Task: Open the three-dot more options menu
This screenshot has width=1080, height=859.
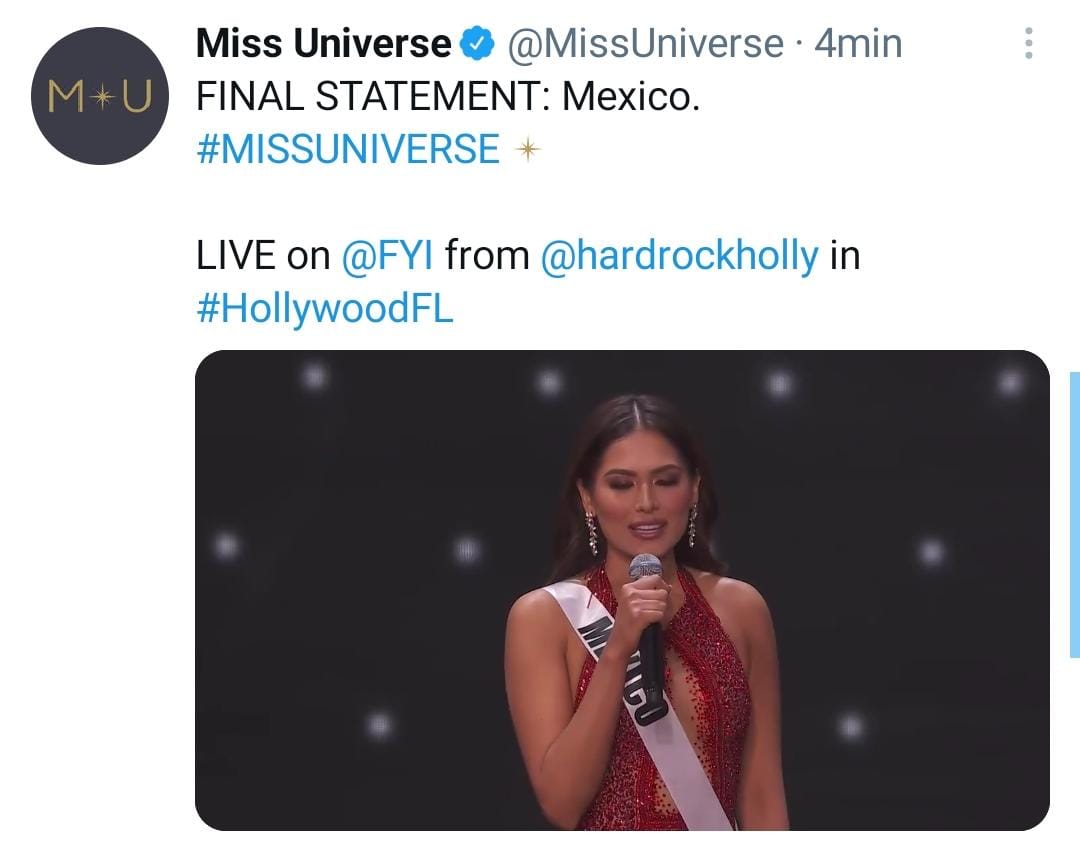Action: pos(1029,44)
